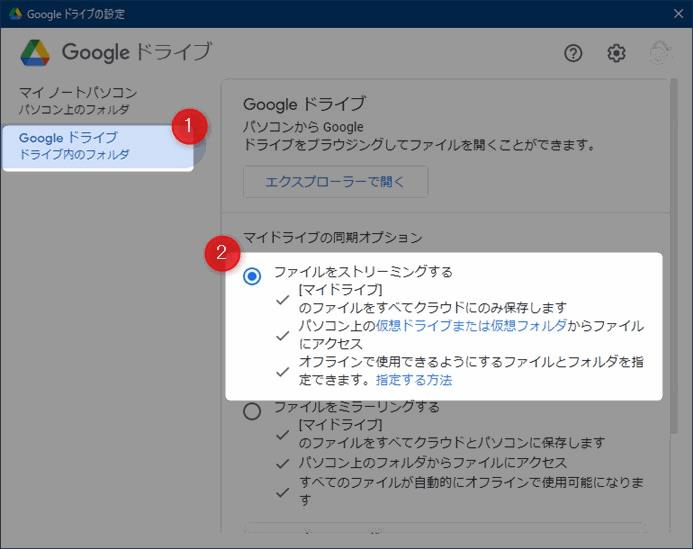The height and width of the screenshot is (549, 693).
Task: Click the マイドライブの同期オプション heading
Action: click(x=332, y=237)
